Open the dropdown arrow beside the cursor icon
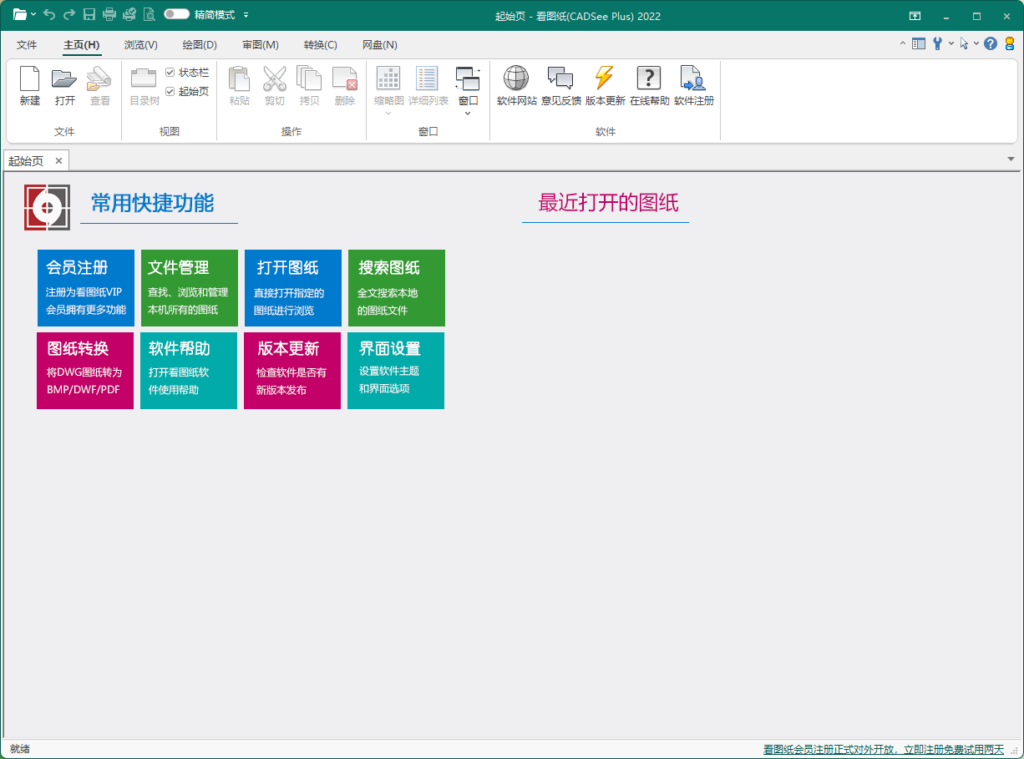The image size is (1024, 759). point(976,44)
